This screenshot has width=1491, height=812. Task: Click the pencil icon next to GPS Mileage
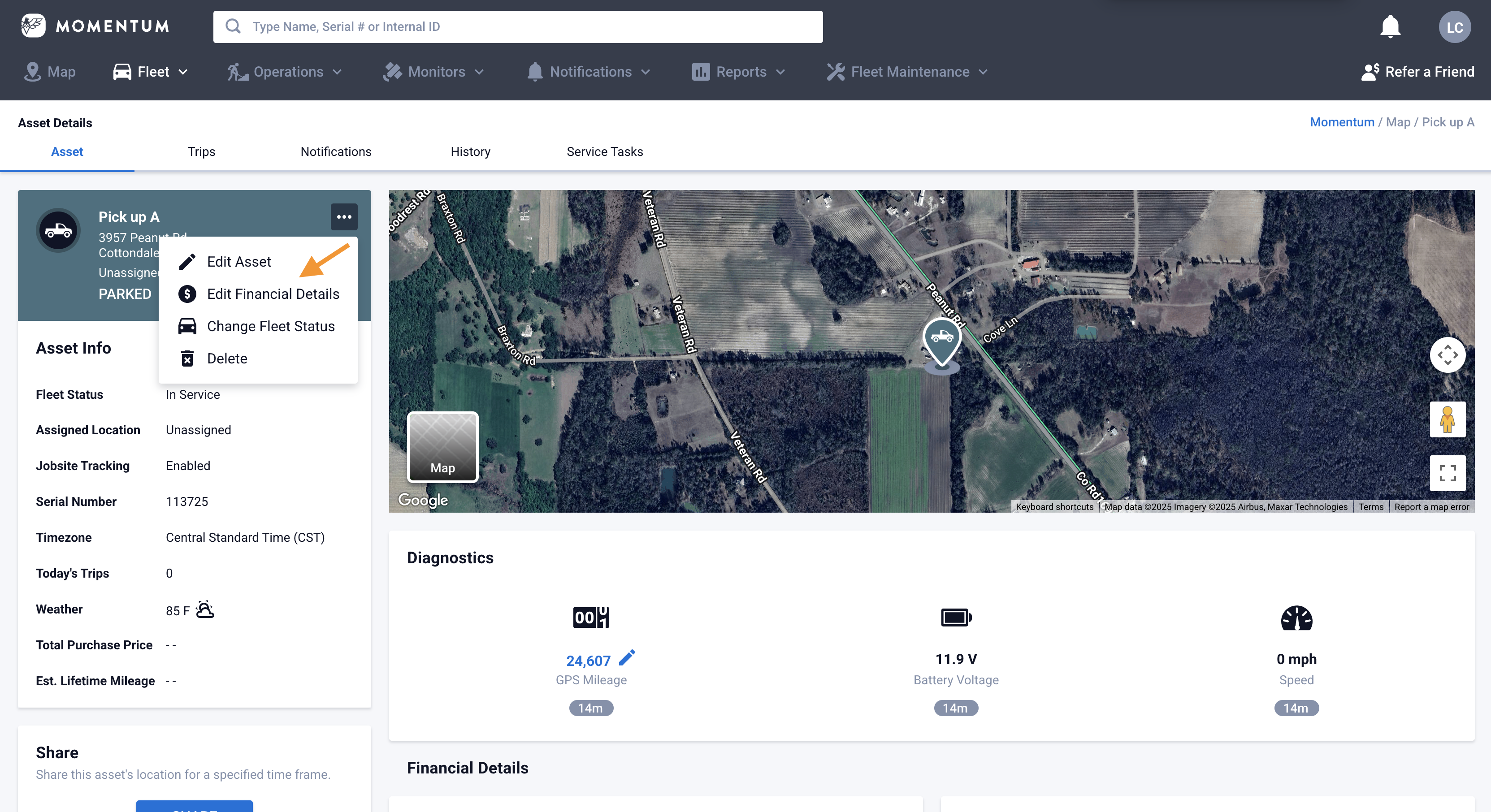coord(627,658)
